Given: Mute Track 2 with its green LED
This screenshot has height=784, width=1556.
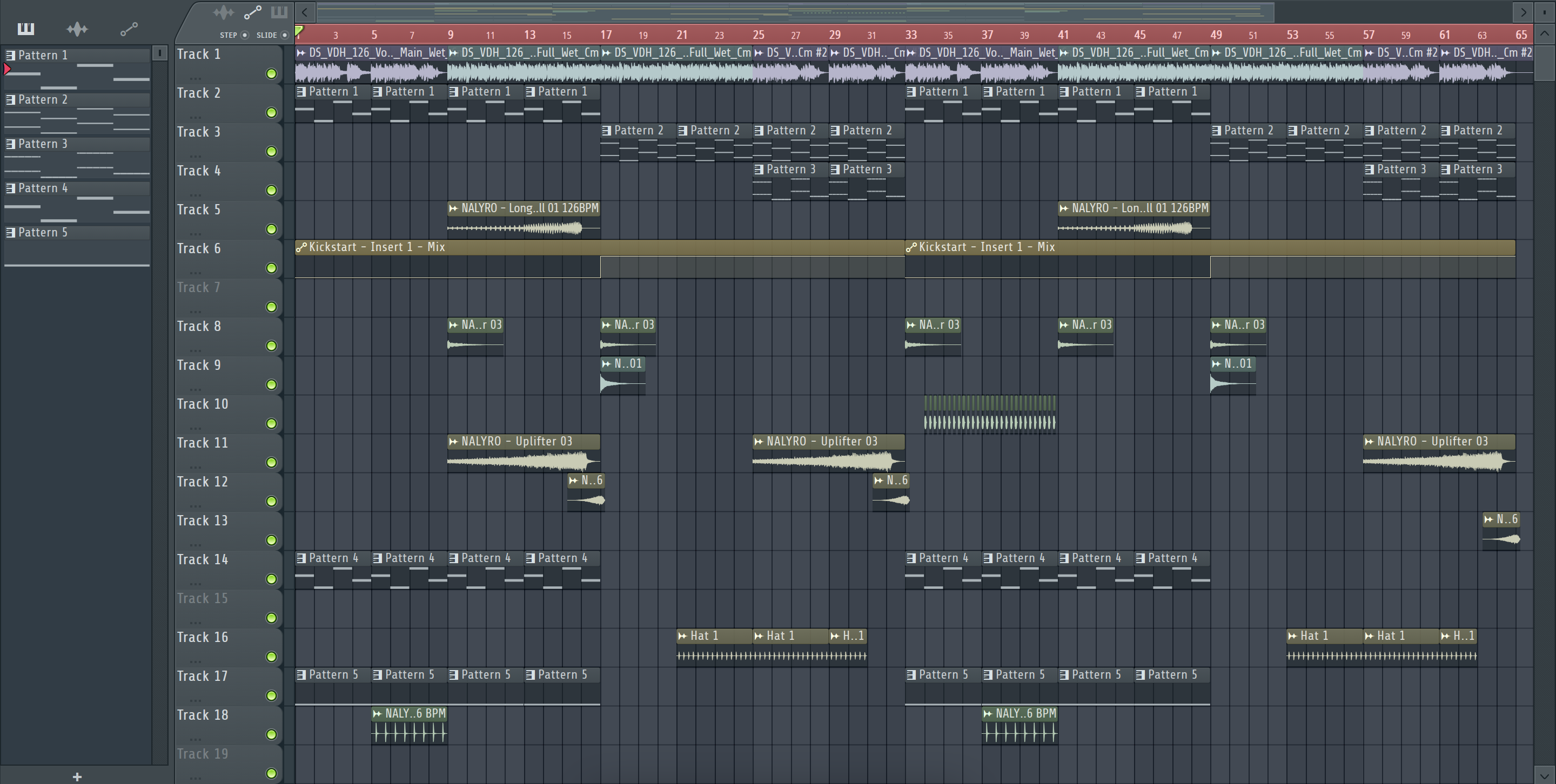Looking at the screenshot, I should (271, 112).
